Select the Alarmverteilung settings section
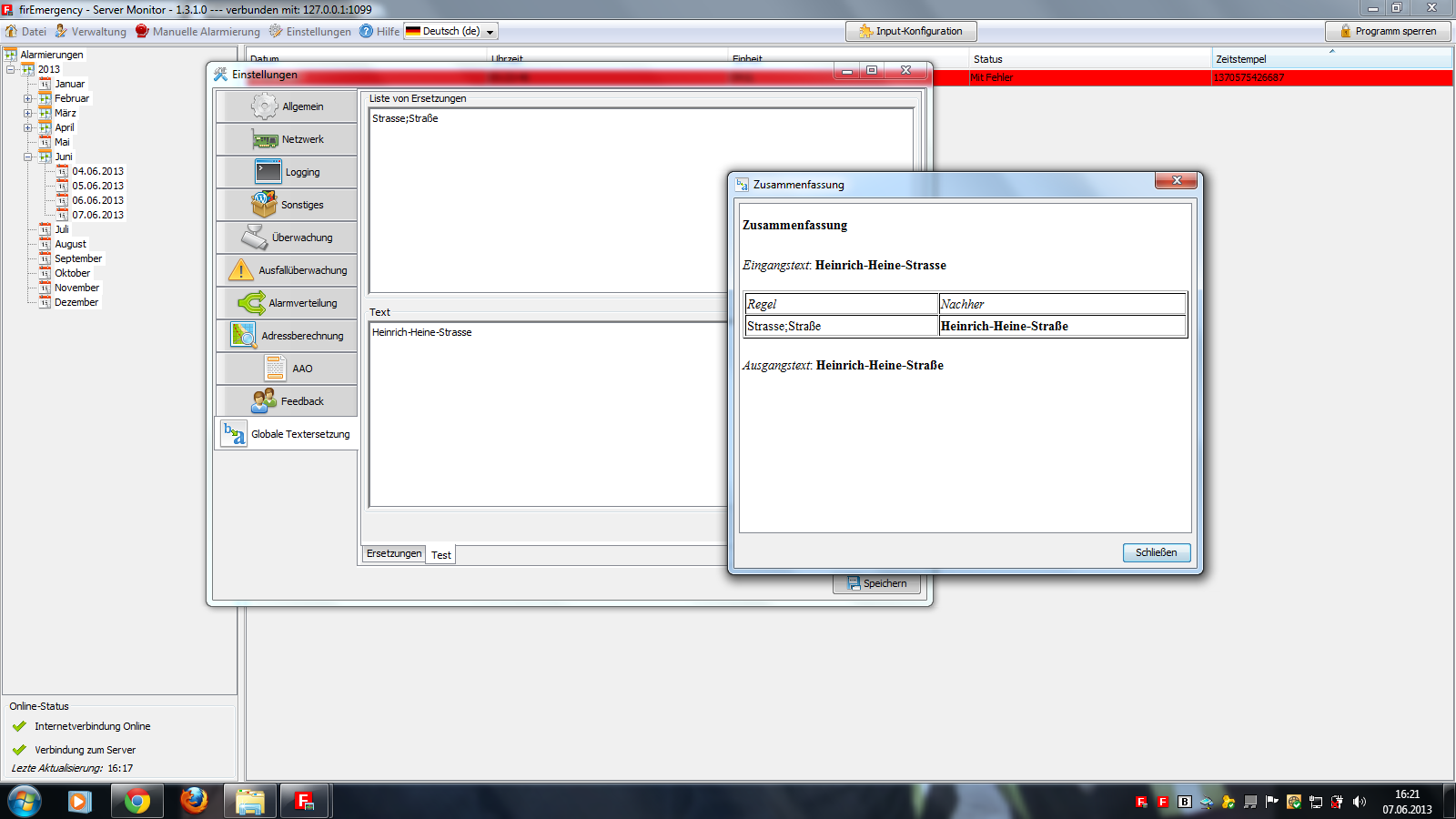The height and width of the screenshot is (819, 1456). point(287,303)
